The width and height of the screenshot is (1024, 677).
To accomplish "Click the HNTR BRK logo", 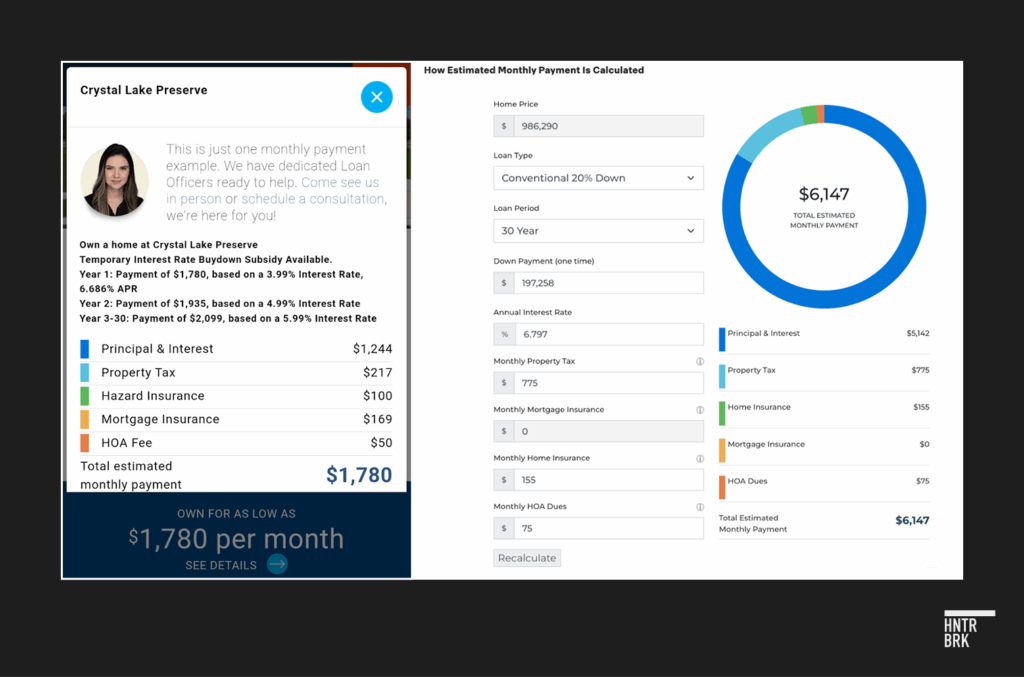I will tap(969, 629).
